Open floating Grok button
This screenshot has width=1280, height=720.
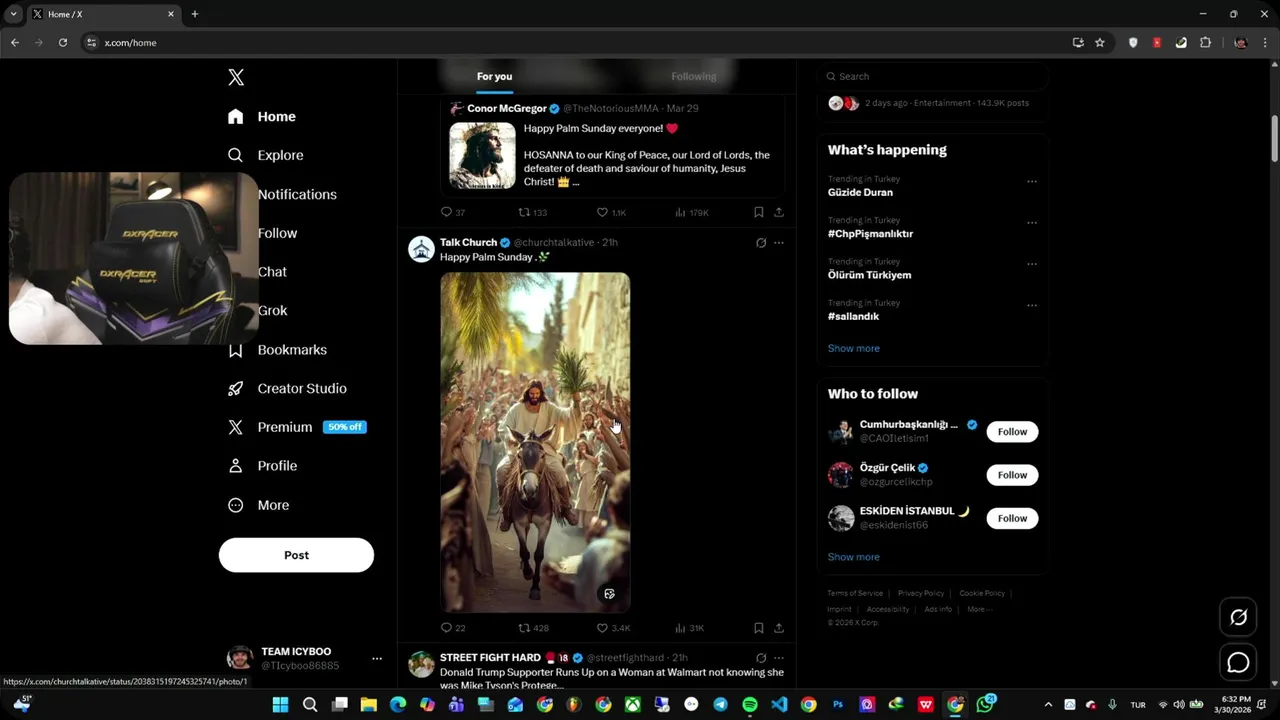(x=1238, y=618)
